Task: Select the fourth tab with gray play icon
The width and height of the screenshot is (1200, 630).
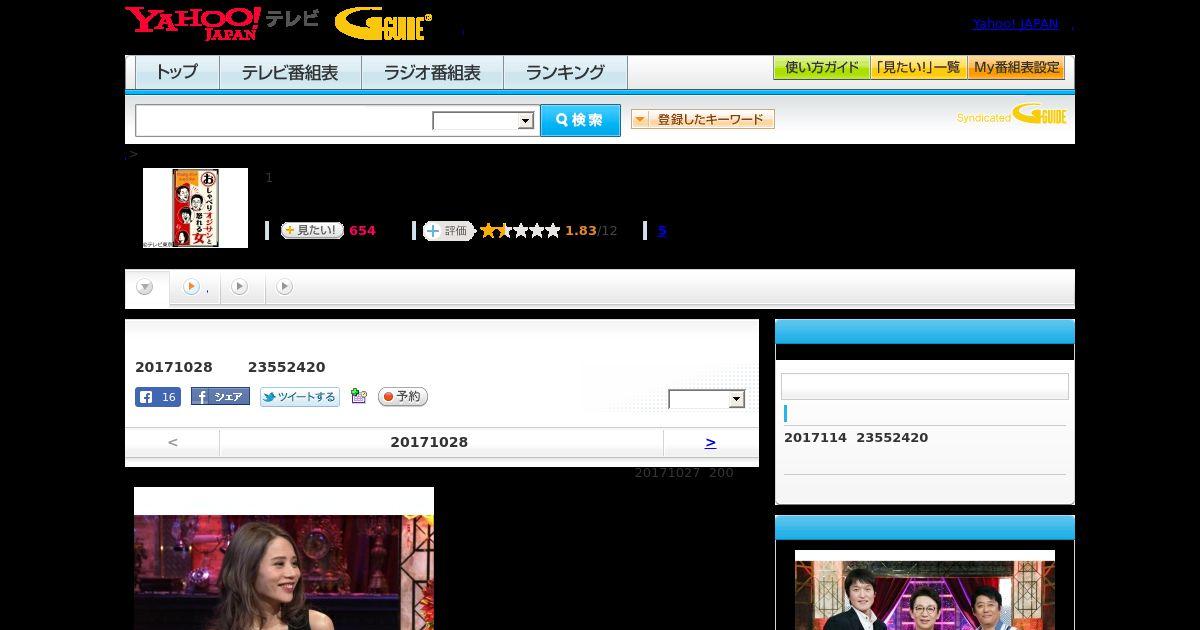Action: tap(286, 287)
